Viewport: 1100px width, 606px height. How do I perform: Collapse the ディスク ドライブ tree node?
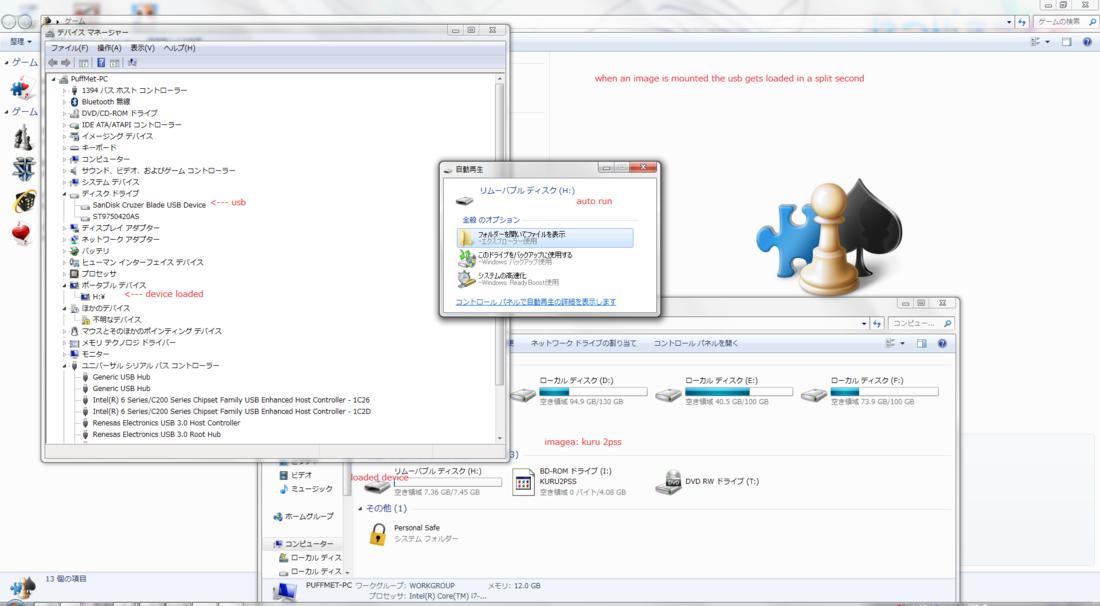pos(64,193)
